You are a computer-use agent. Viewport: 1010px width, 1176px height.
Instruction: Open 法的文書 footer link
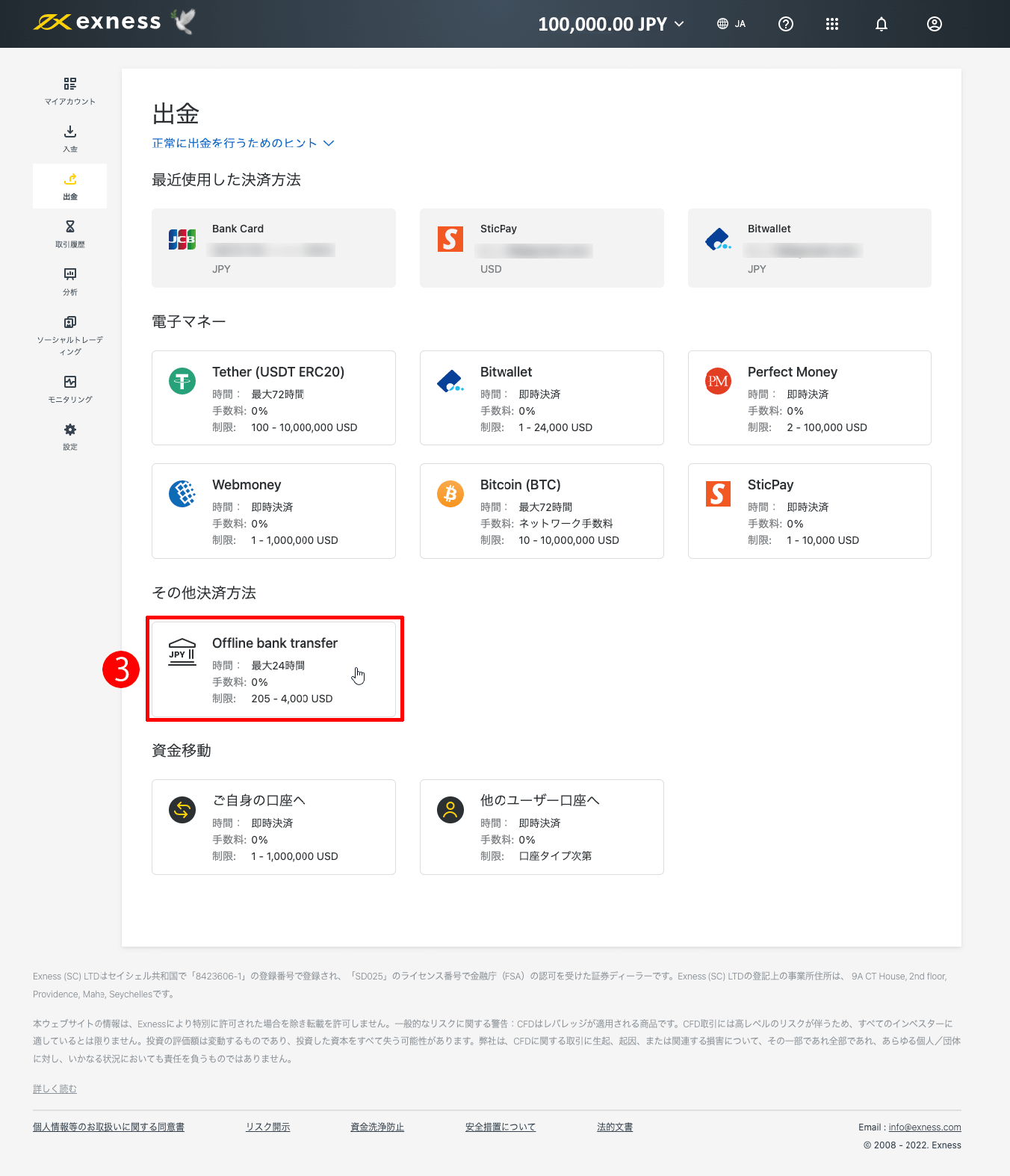615,1127
